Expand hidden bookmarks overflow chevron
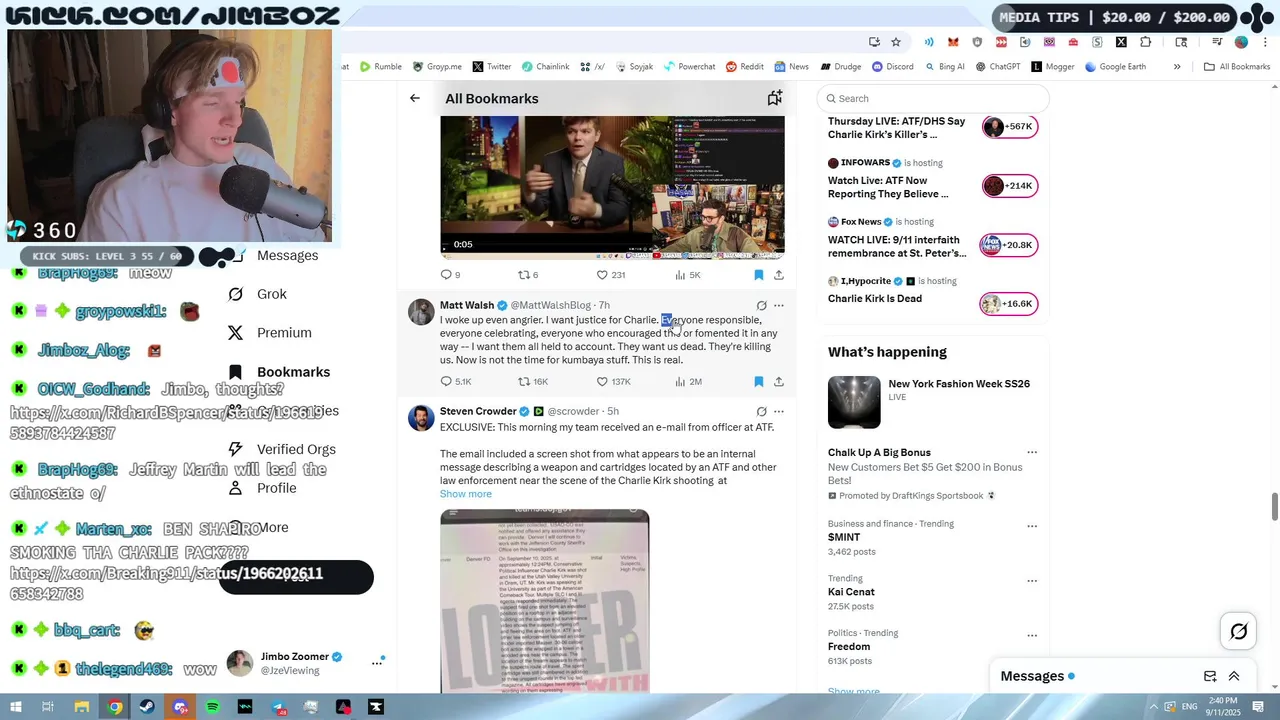 pos(1177,67)
